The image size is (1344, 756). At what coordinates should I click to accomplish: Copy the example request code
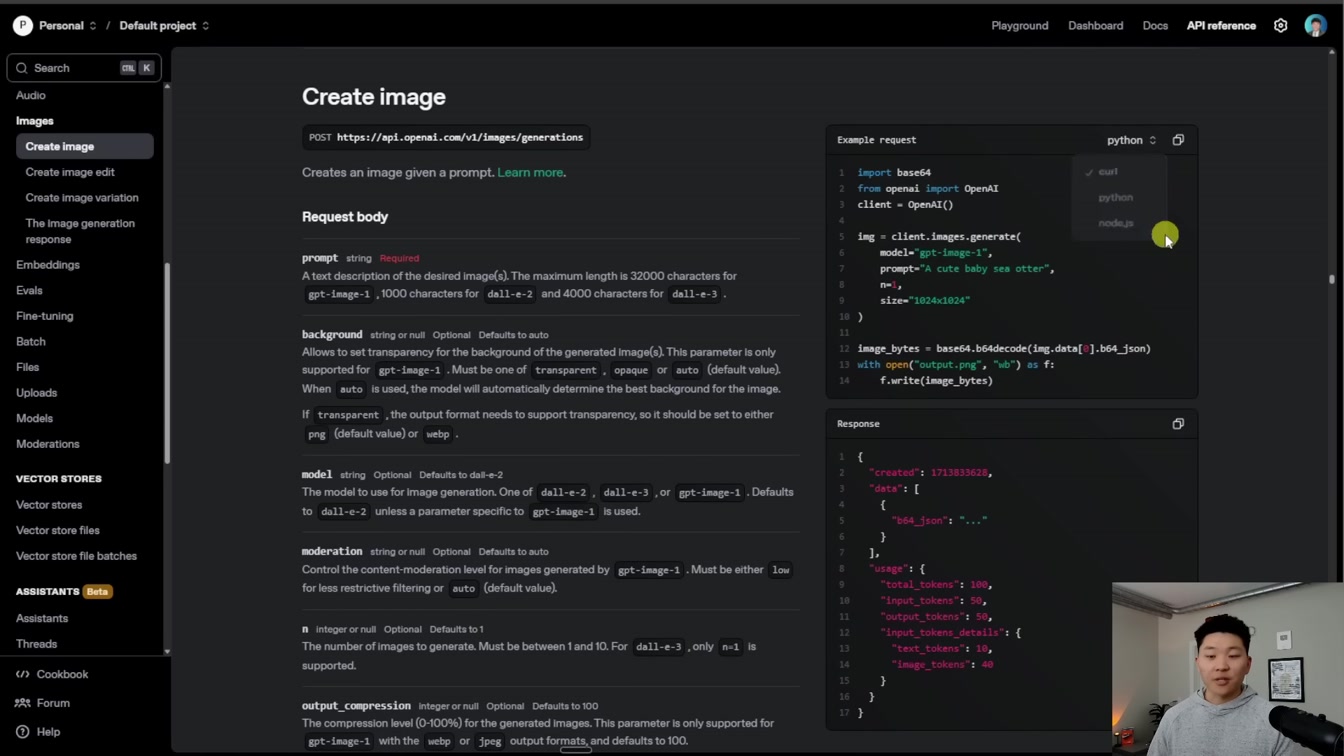point(1178,140)
